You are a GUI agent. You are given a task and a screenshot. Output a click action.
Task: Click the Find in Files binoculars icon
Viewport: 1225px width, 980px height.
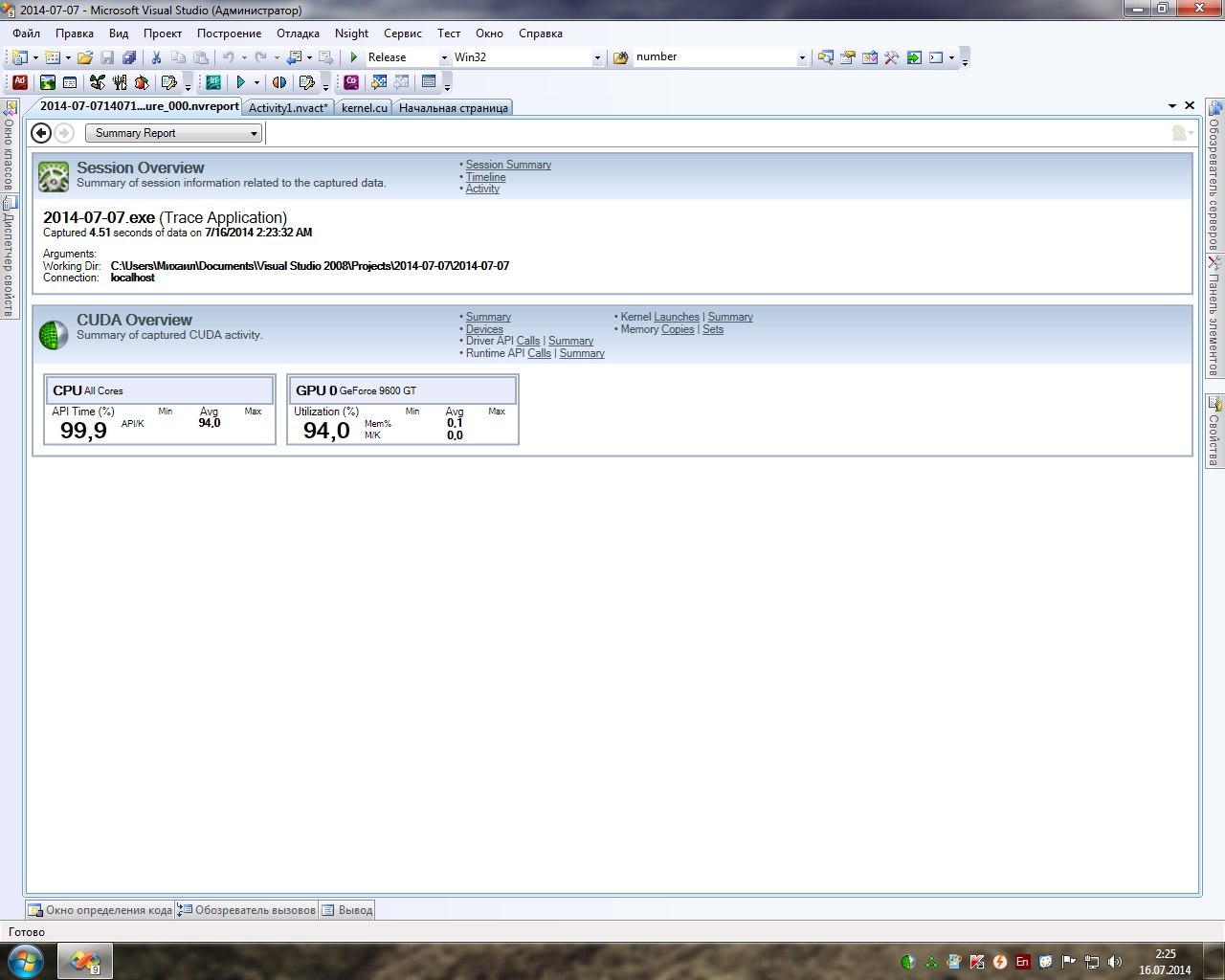click(x=620, y=57)
